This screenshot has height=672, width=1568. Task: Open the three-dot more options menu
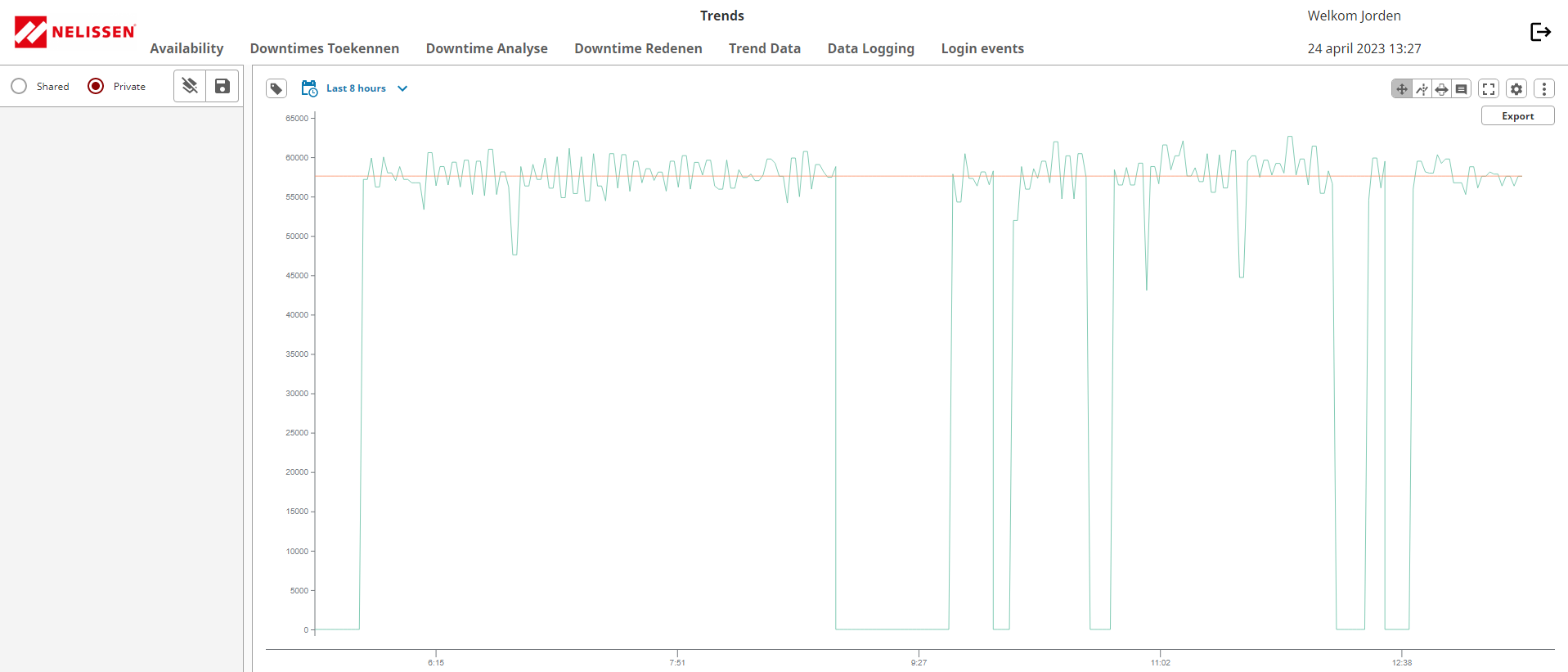pyautogui.click(x=1543, y=89)
